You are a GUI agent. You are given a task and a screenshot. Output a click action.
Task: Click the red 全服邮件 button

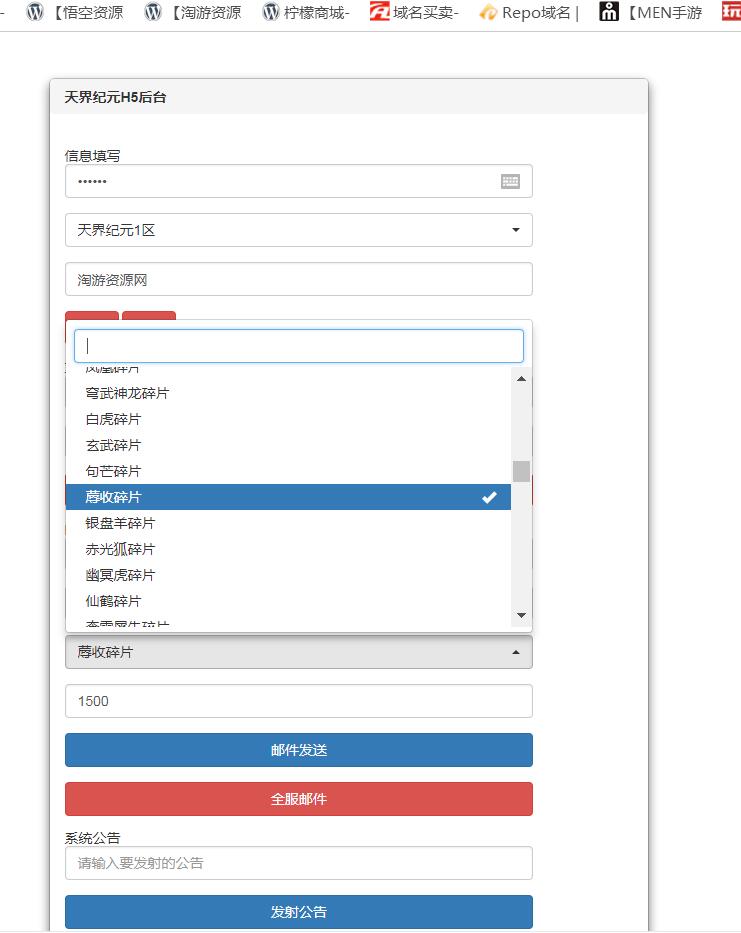click(298, 799)
